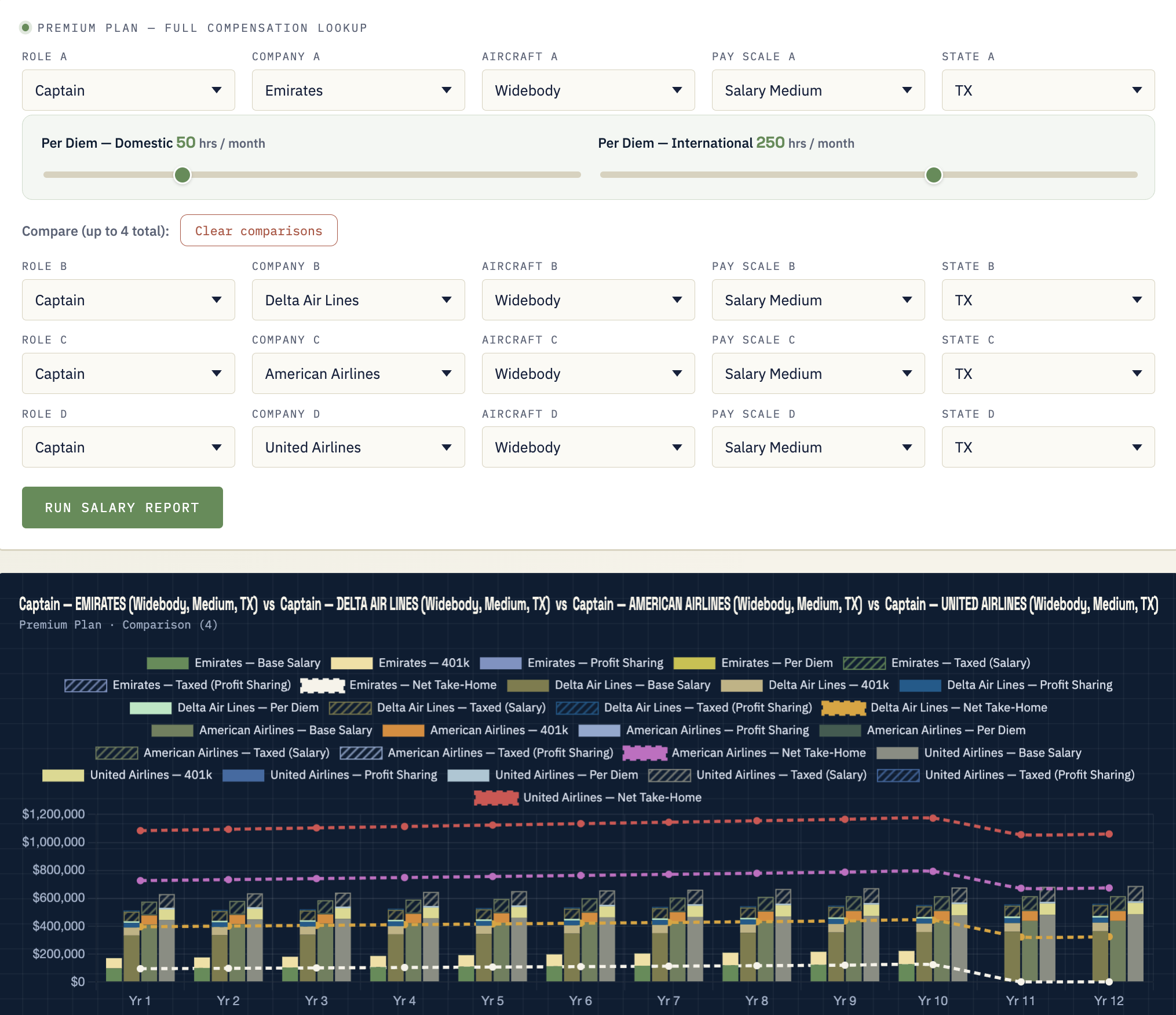
Task: Click the Per Diem Domestic slider handle
Action: coord(182,175)
